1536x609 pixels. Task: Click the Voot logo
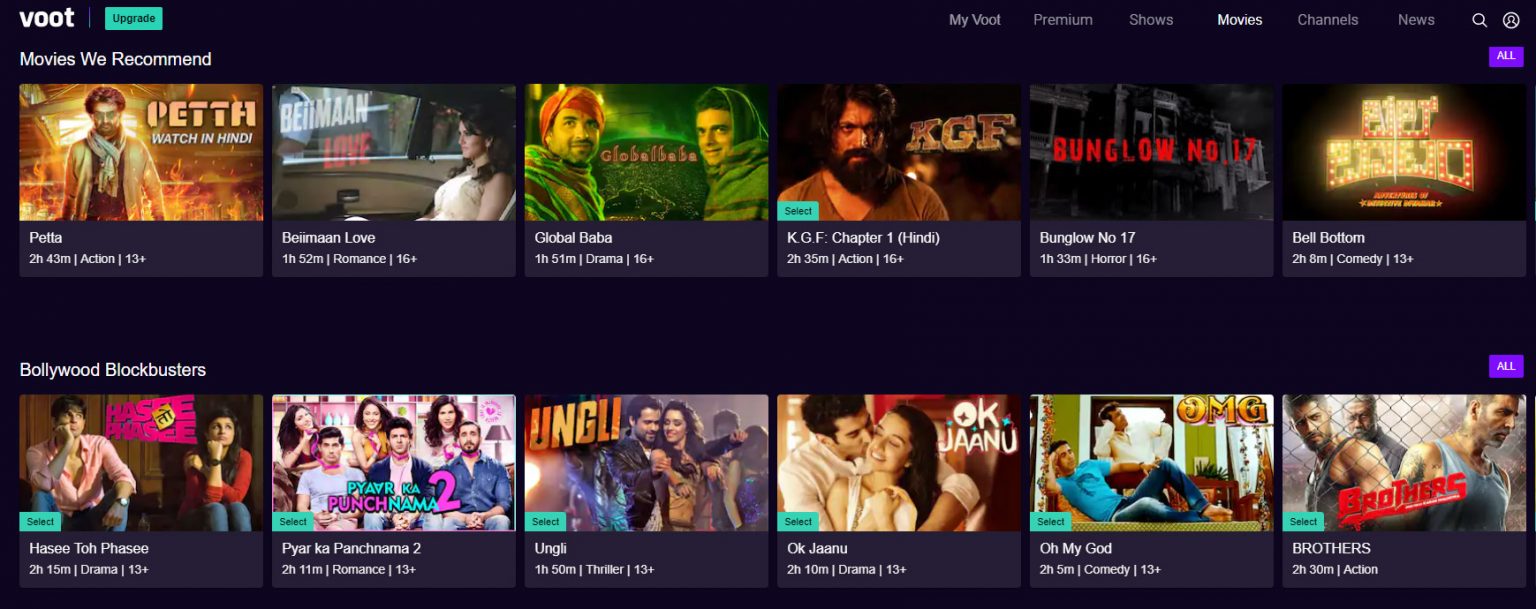click(x=46, y=17)
